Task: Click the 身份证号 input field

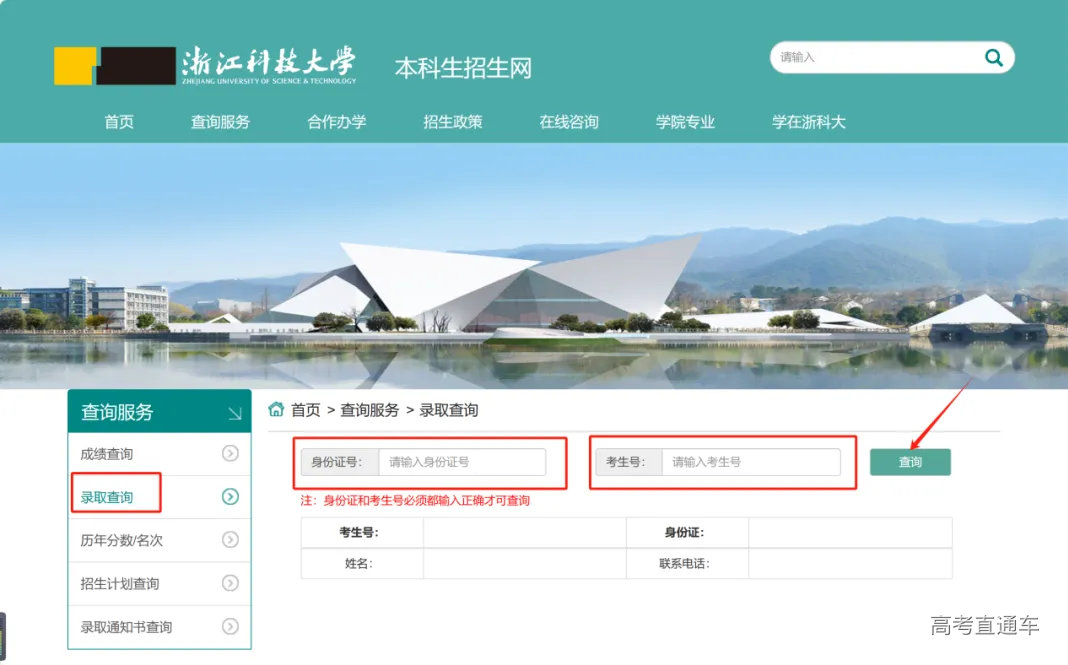Action: click(462, 462)
